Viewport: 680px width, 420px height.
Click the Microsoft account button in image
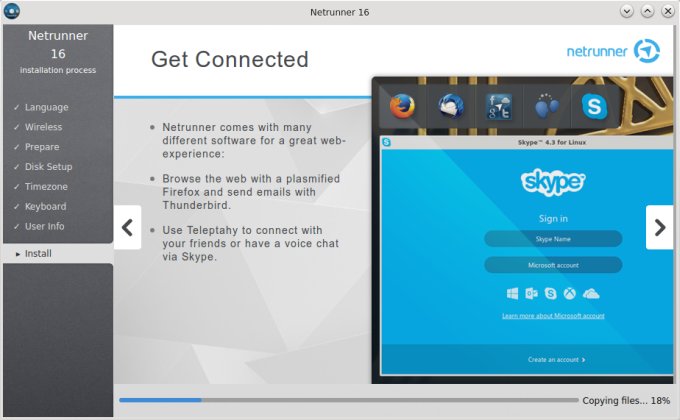553,265
